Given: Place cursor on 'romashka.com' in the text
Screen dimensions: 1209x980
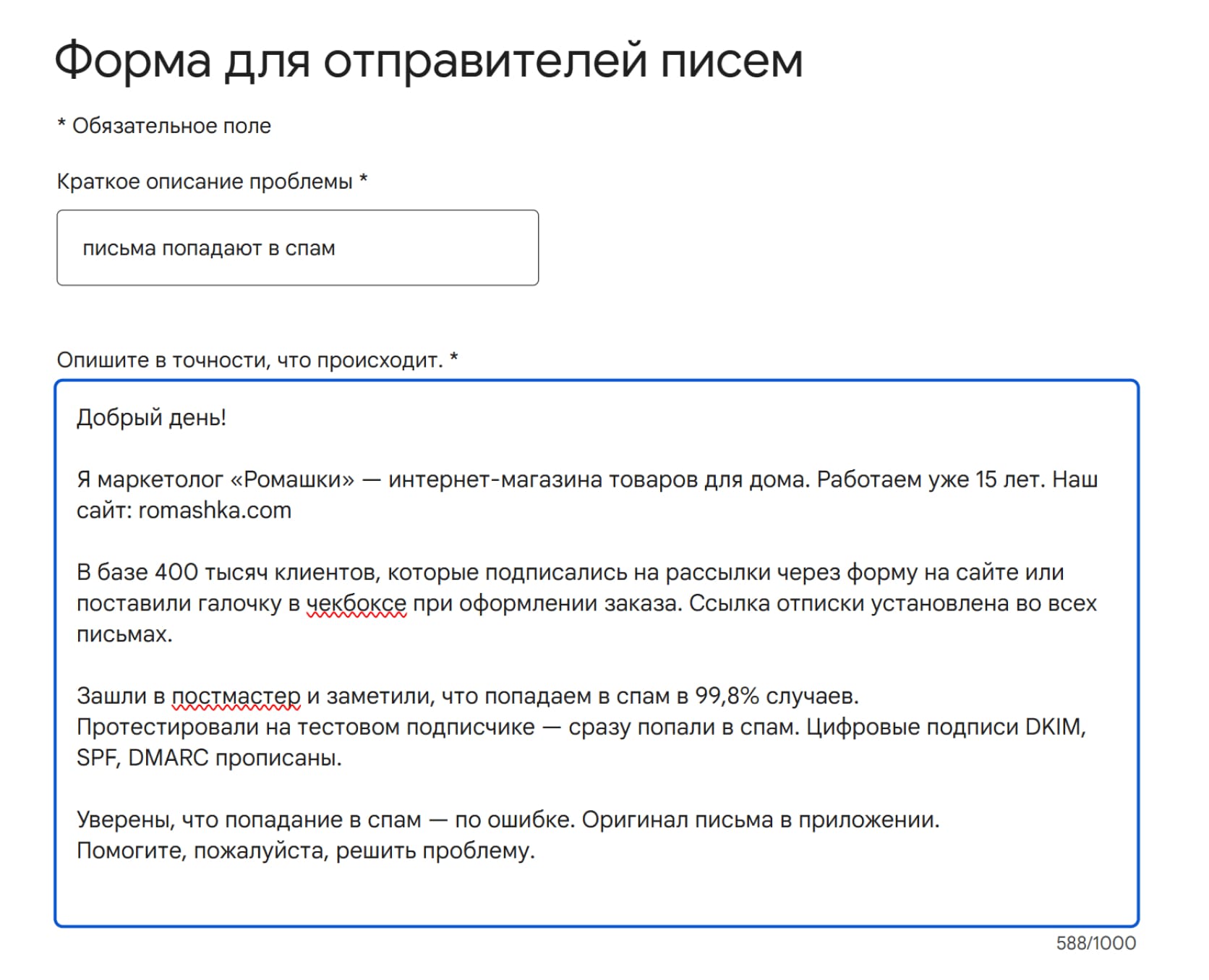Looking at the screenshot, I should [215, 511].
